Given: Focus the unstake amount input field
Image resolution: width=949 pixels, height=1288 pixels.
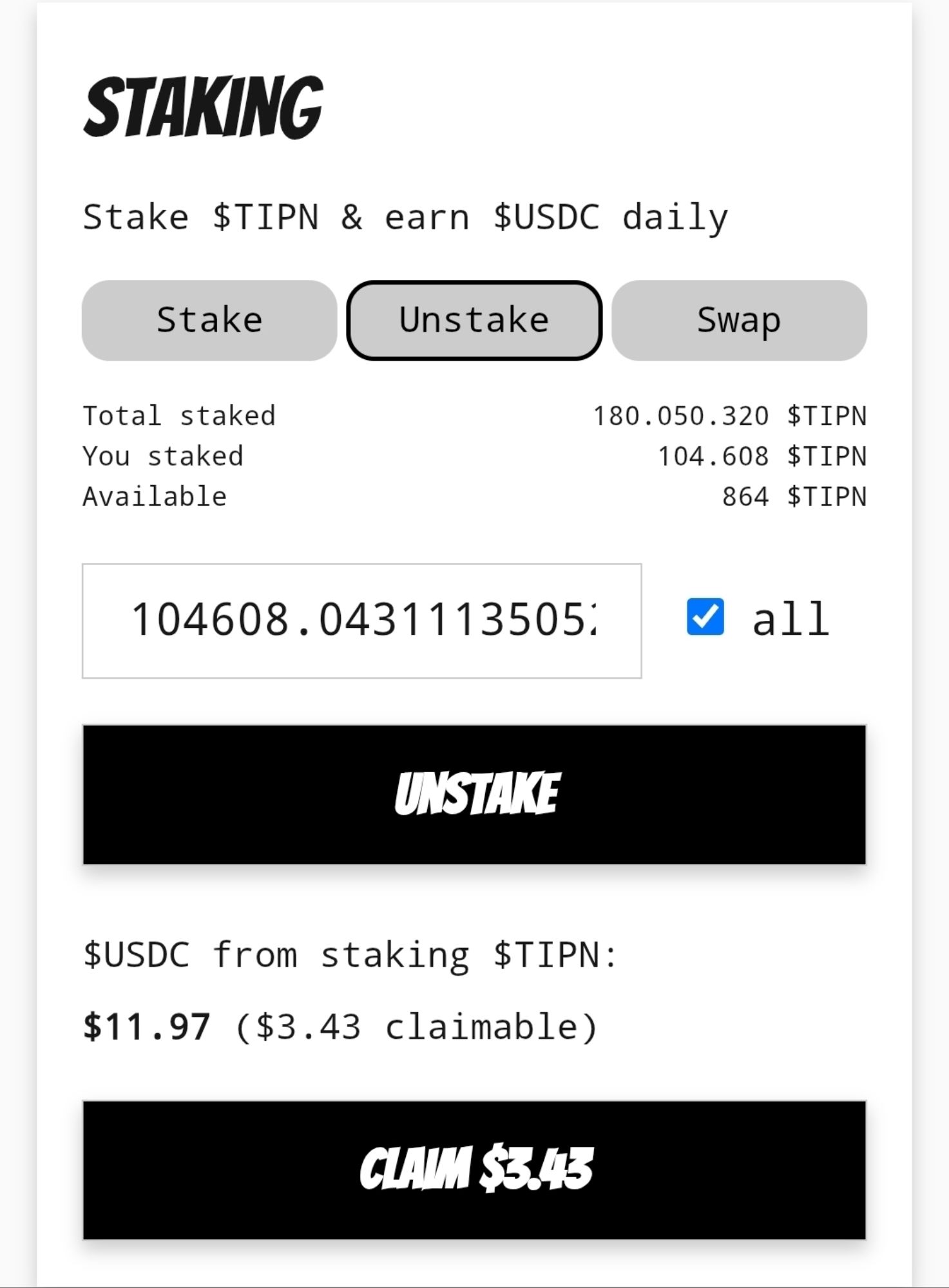Looking at the screenshot, I should 361,621.
